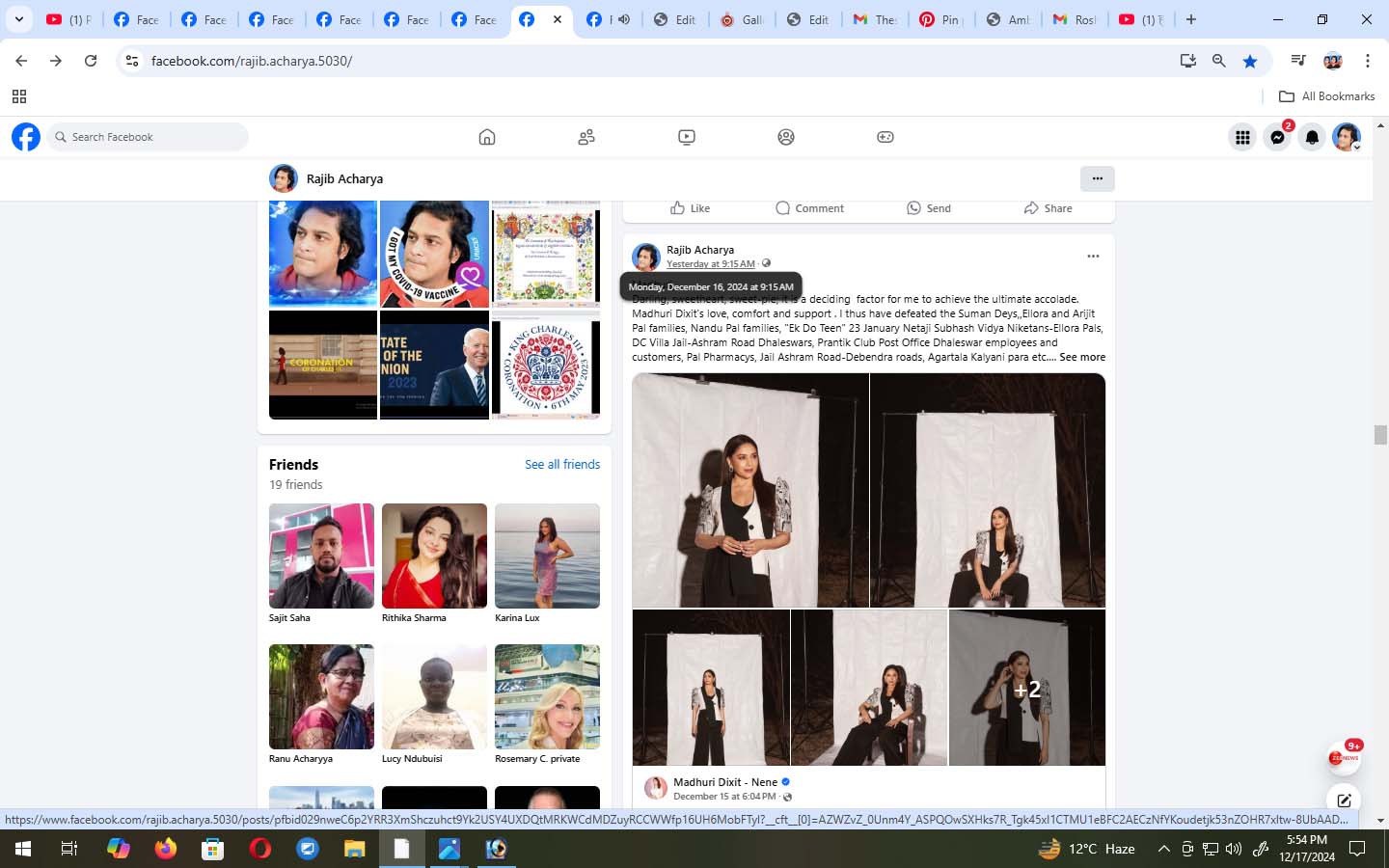Open the COVID-19 vaccine frame photo

coord(434,253)
